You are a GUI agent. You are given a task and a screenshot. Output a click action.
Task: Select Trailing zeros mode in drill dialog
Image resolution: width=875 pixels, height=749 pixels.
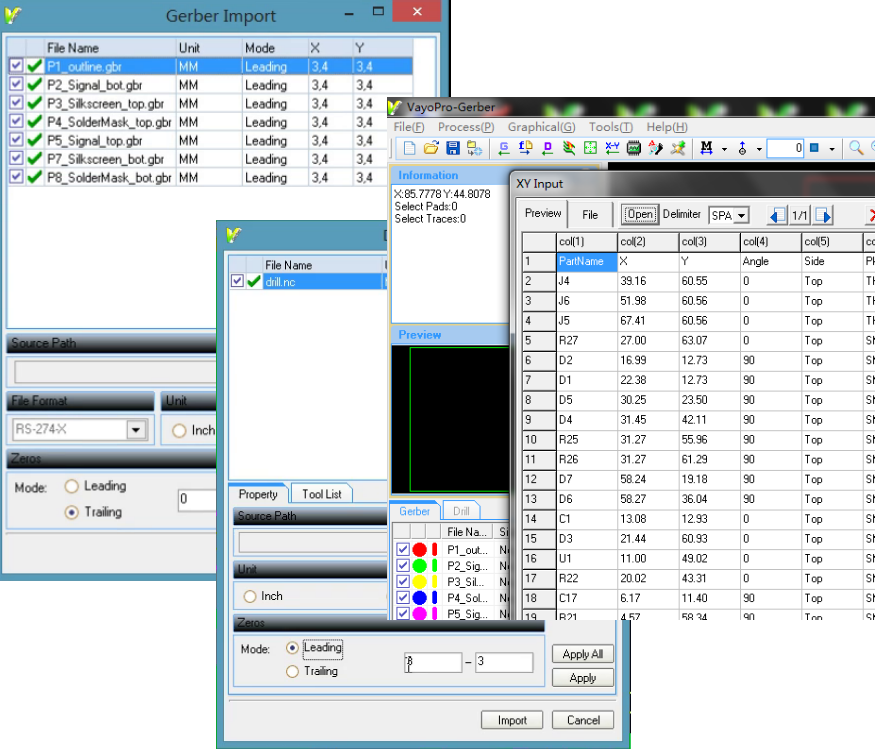pyautogui.click(x=293, y=672)
